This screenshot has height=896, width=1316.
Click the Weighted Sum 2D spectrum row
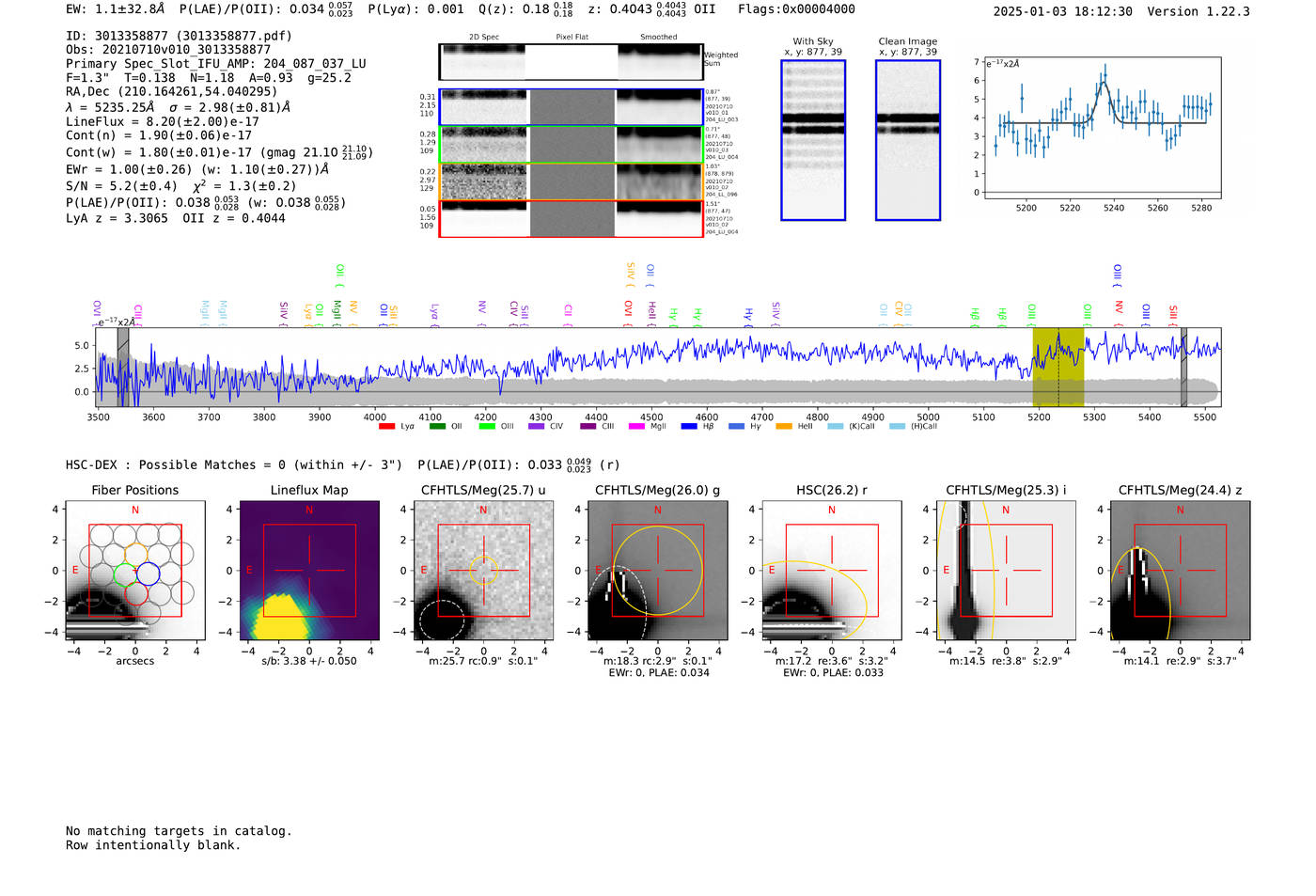(572, 62)
